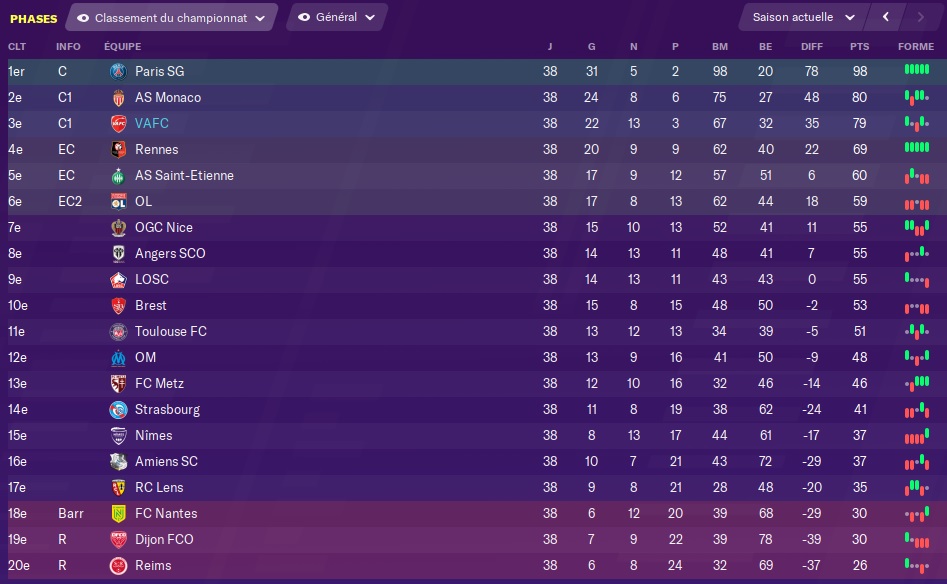Viewport: 947px width, 584px height.
Task: Open the AS Saint-Etienne team link
Action: (x=184, y=175)
